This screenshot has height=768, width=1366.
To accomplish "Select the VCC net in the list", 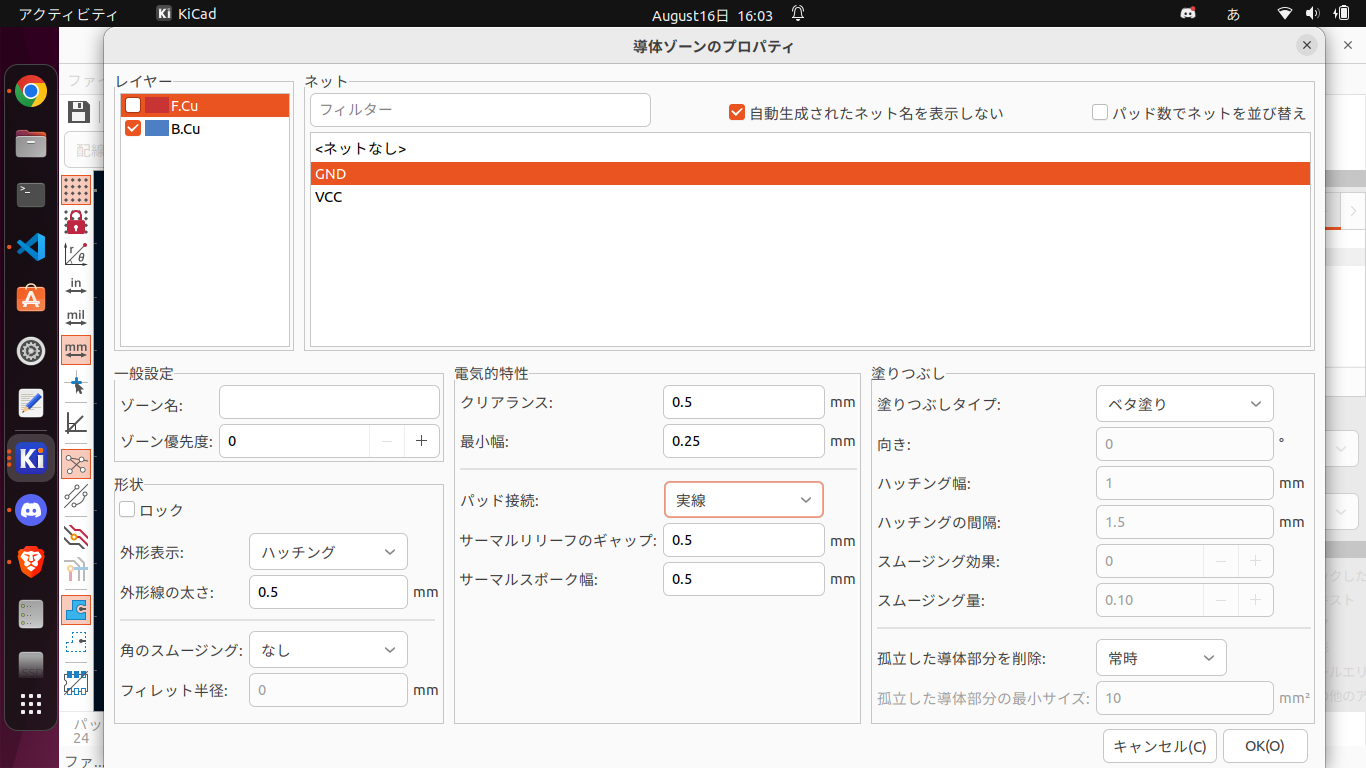I will point(329,197).
